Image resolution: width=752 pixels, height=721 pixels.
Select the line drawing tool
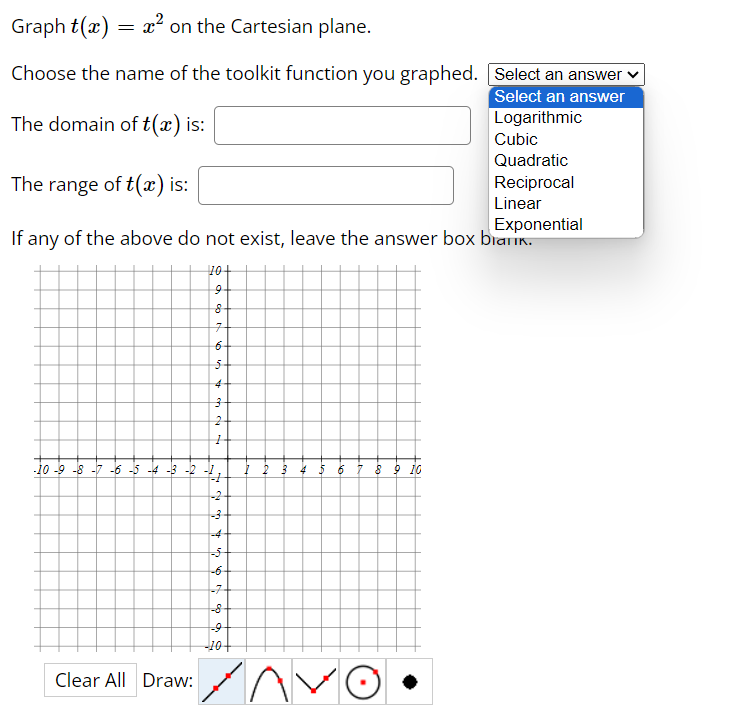coord(222,682)
